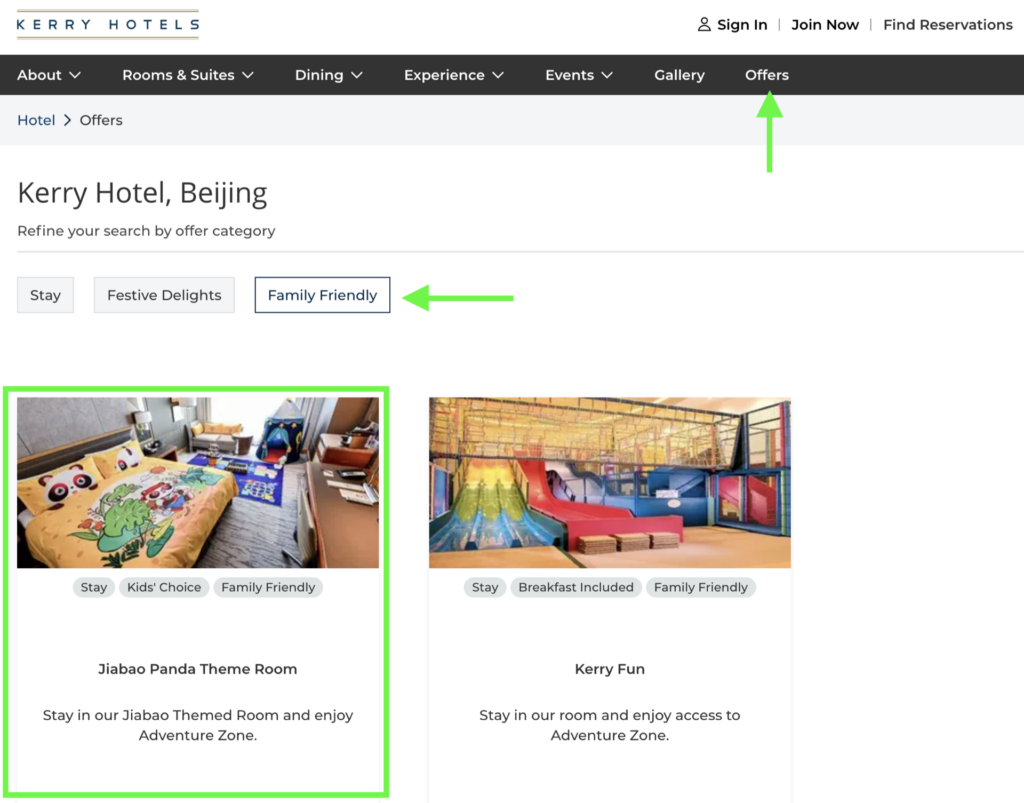Open the Jiabao Panda room photo
Screen dimensions: 1024x803
click(198, 482)
